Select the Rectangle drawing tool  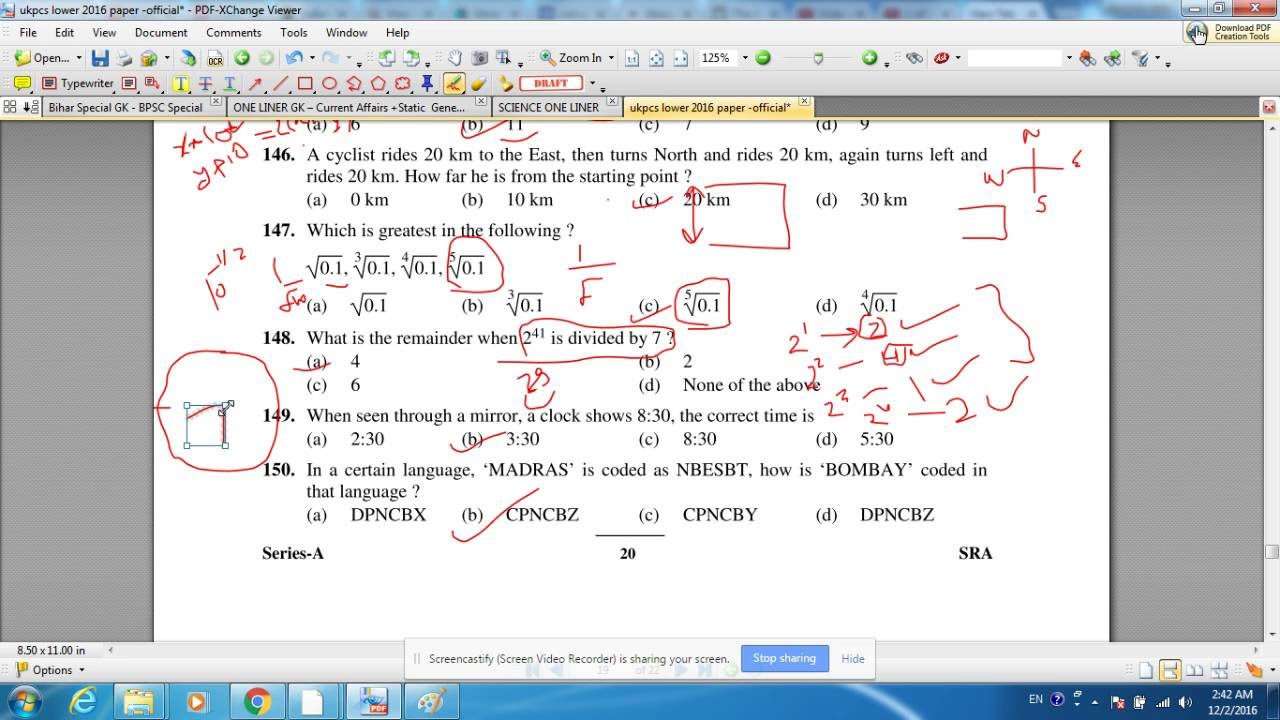pos(305,83)
